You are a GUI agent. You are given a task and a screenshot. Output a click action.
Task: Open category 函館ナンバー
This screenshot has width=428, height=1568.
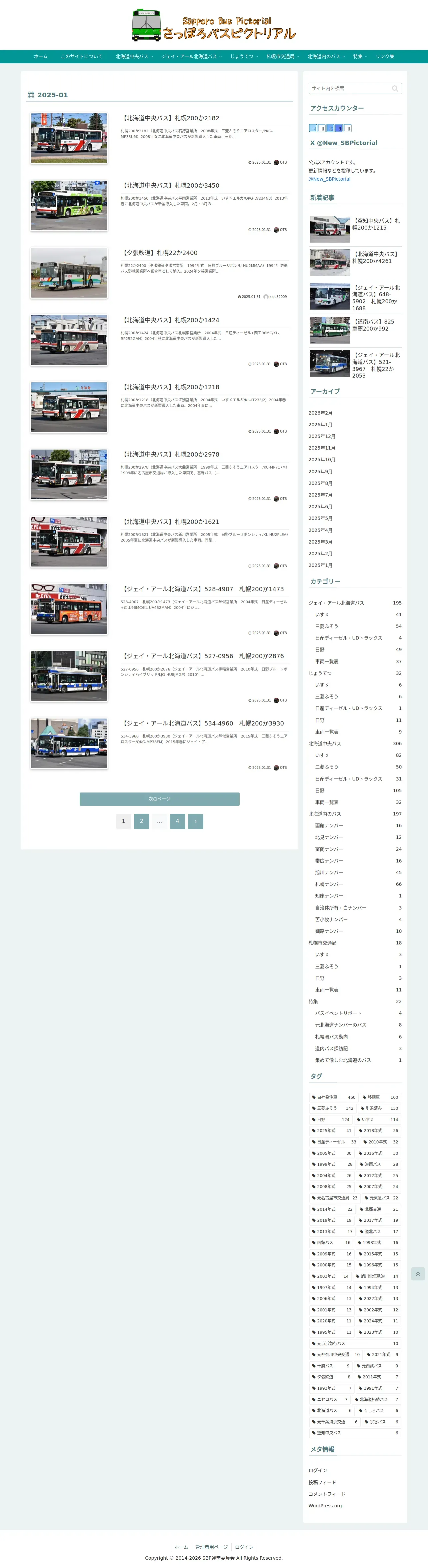(358, 826)
